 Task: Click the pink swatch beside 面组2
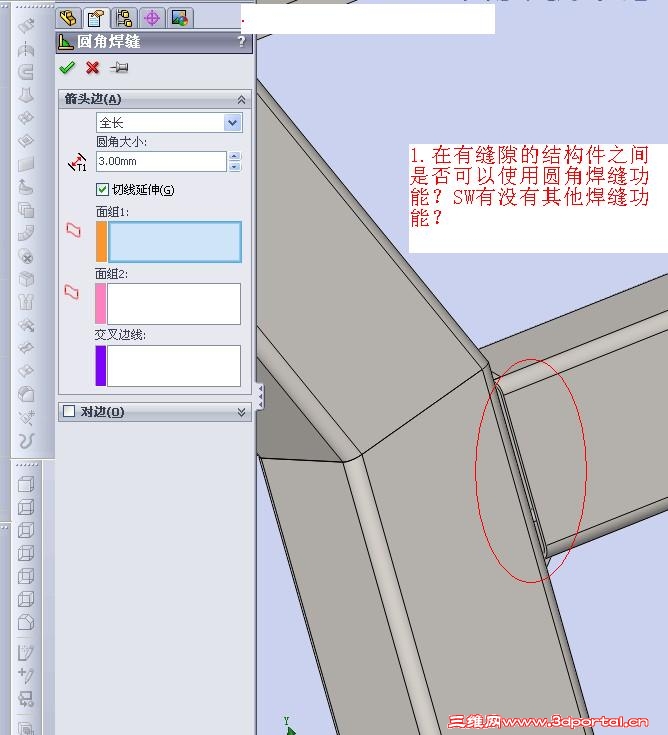pyautogui.click(x=100, y=304)
